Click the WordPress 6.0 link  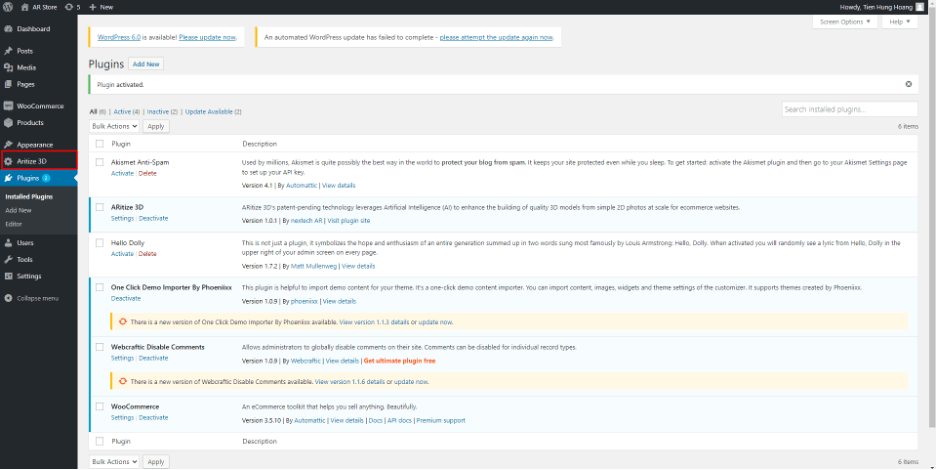119,37
